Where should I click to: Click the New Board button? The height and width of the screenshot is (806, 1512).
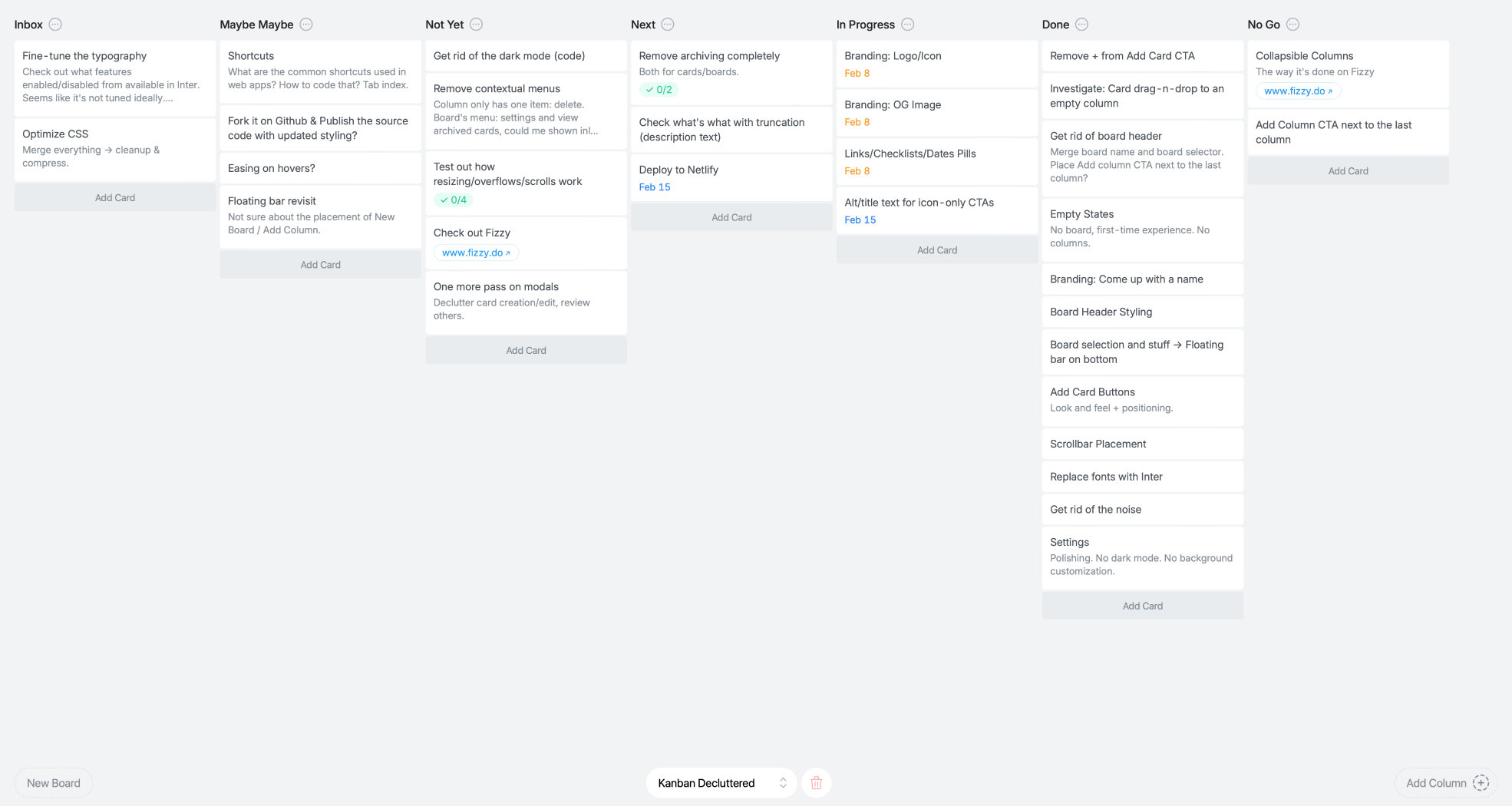pos(54,783)
